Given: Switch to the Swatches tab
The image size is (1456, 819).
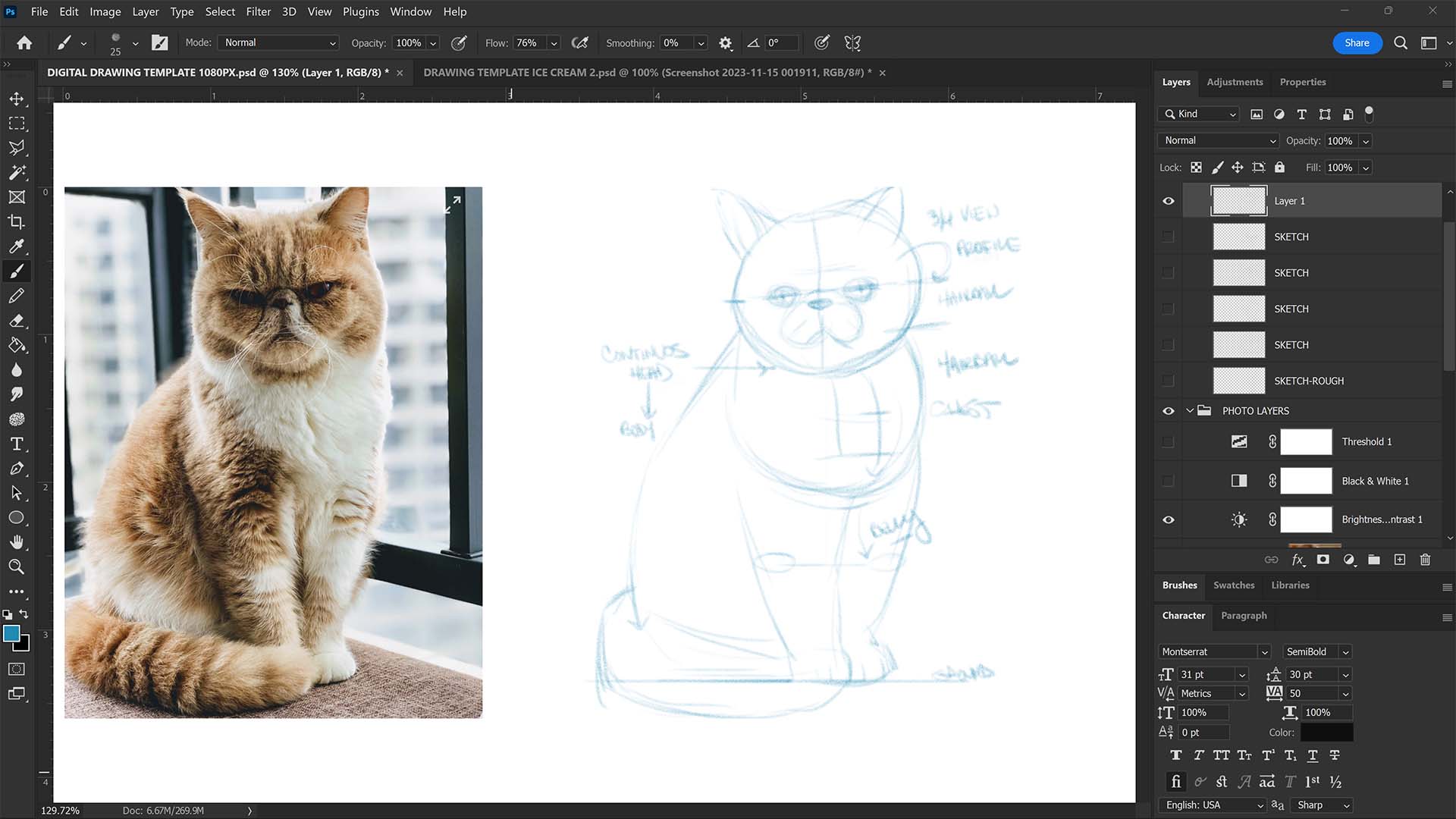Looking at the screenshot, I should 1234,585.
